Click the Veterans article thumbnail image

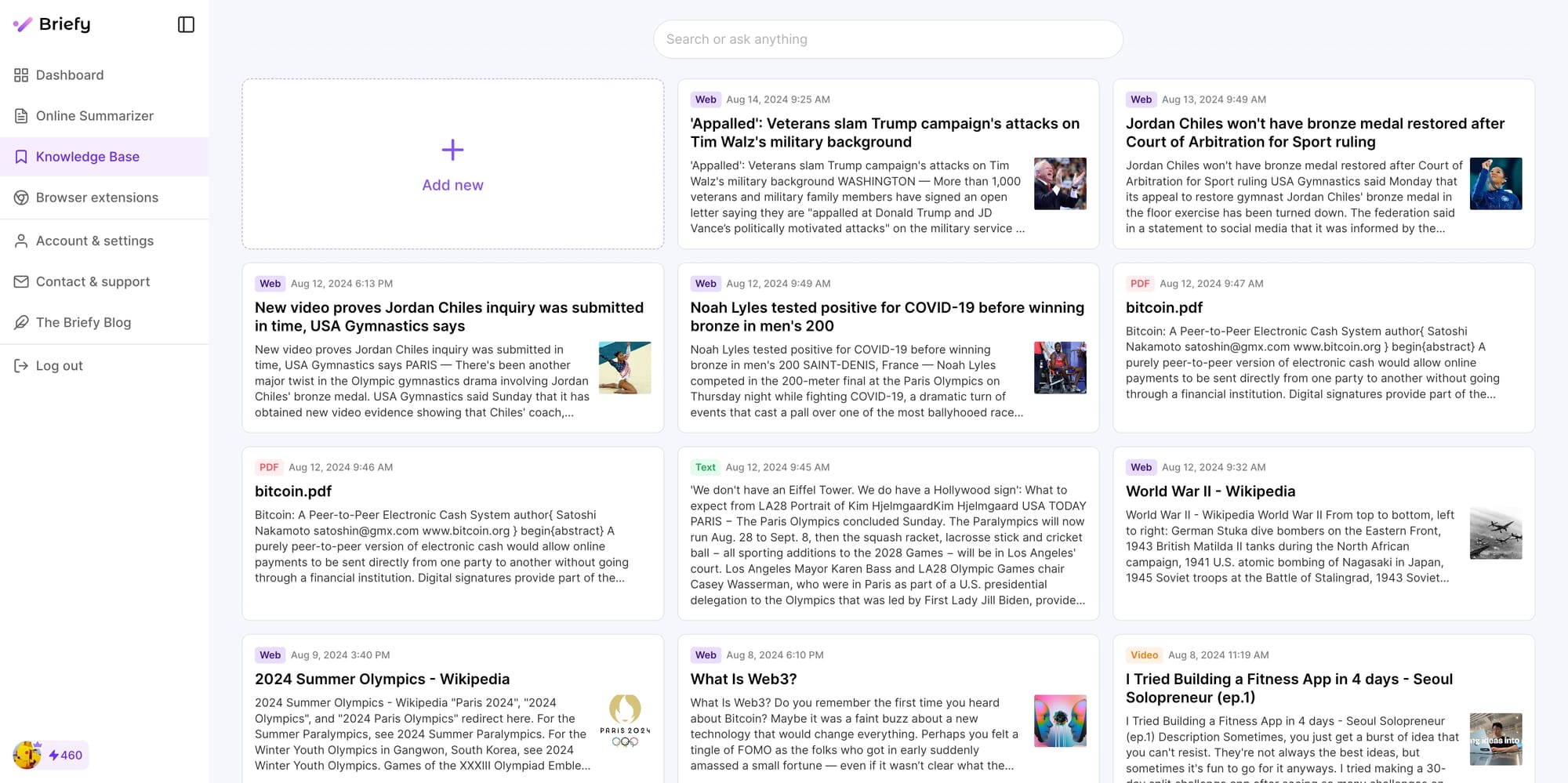pyautogui.click(x=1060, y=183)
